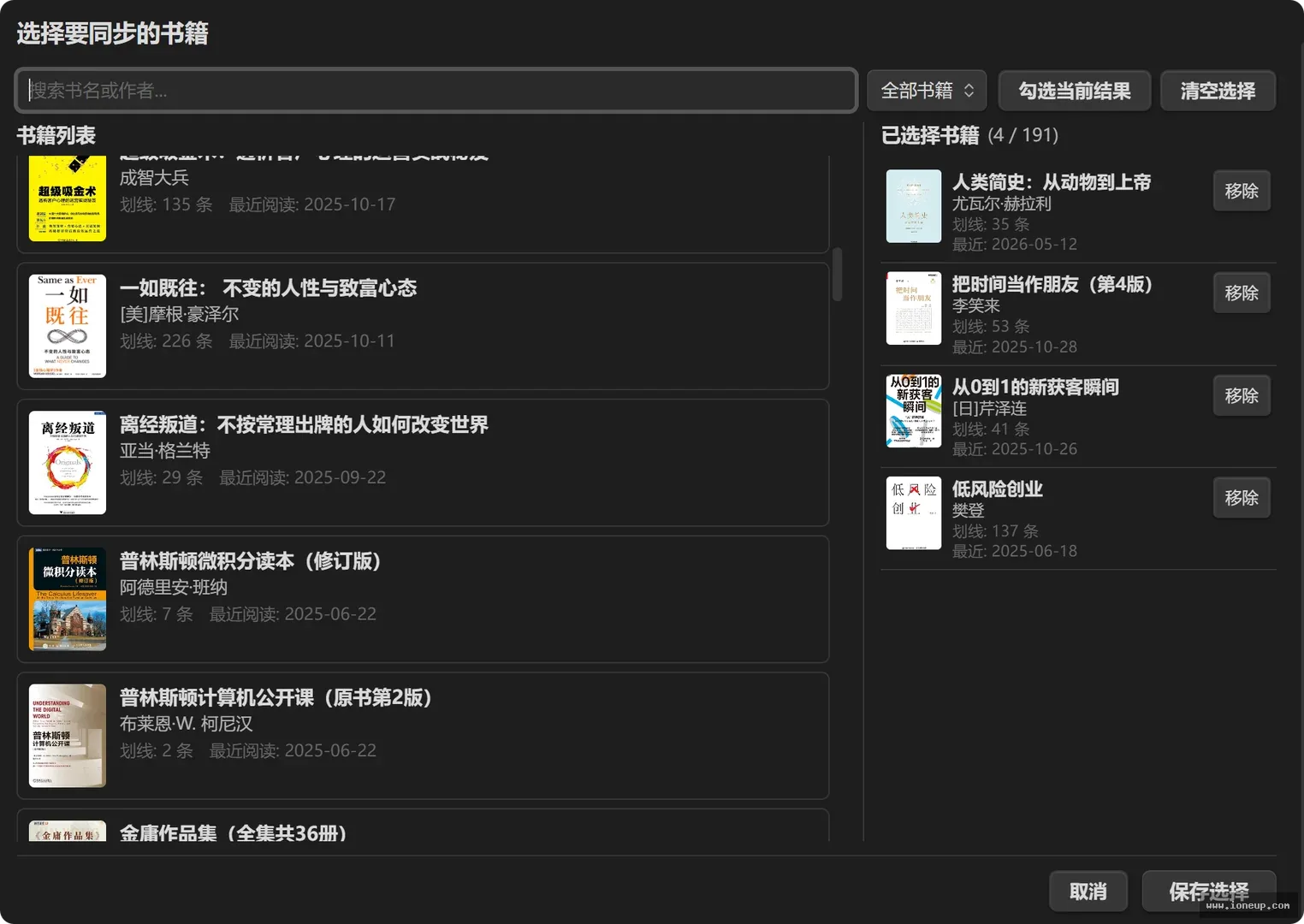Click the 勾选当前结果 button
The width and height of the screenshot is (1304, 924).
(x=1075, y=91)
